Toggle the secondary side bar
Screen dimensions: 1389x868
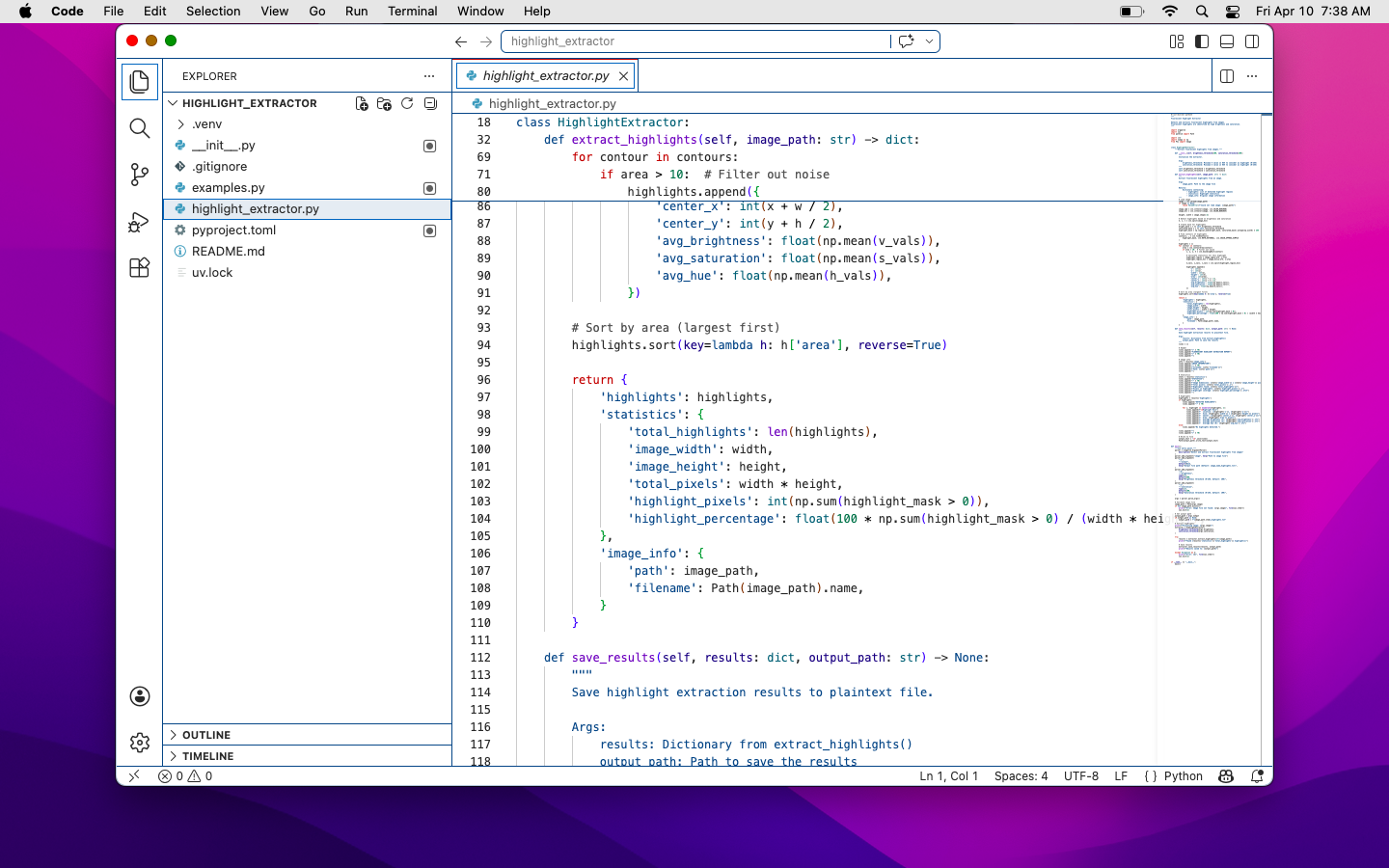tap(1251, 41)
